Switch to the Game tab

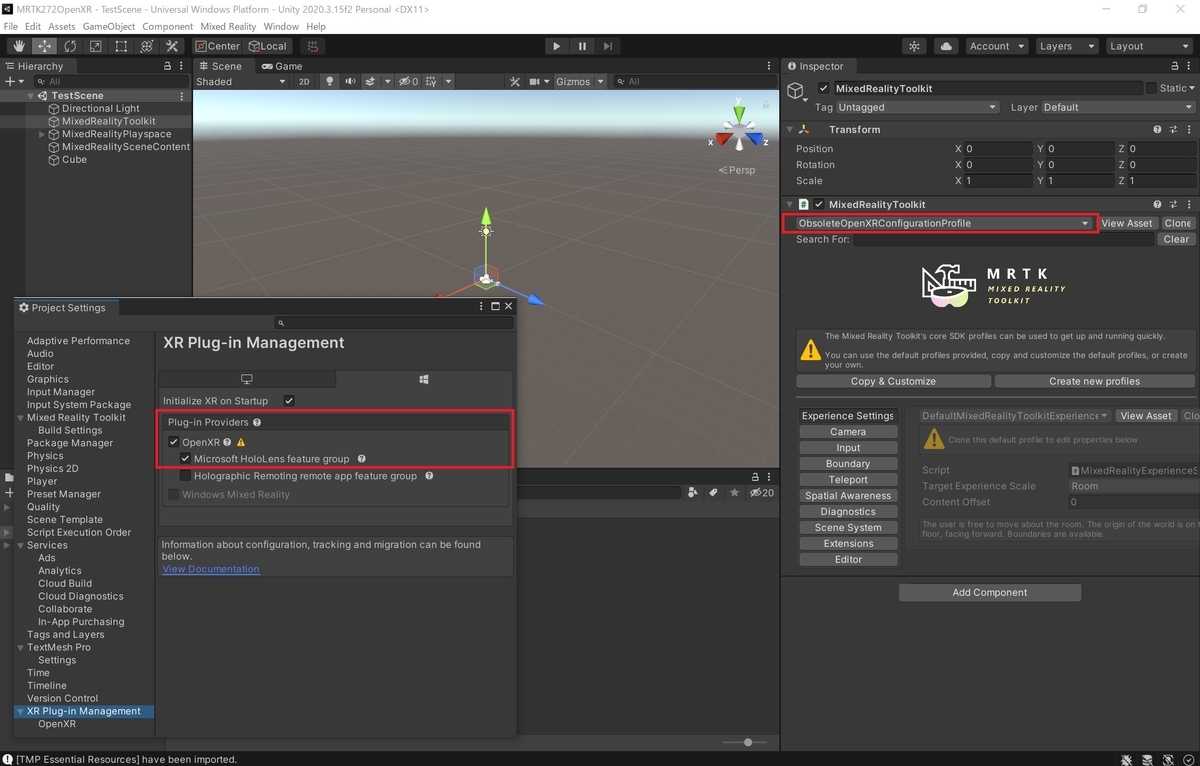[282, 66]
